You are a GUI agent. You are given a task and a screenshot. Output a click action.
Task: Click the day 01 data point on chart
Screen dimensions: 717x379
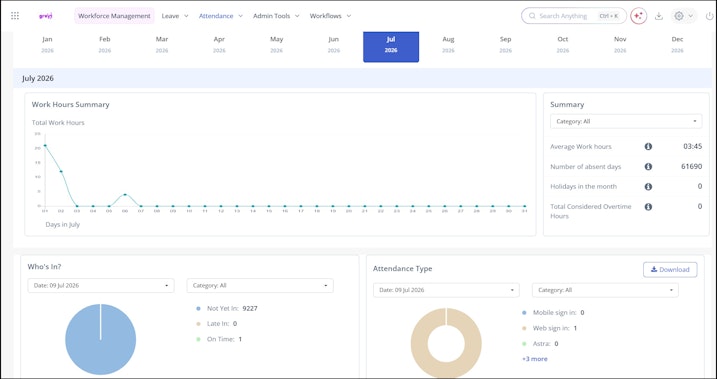coord(45,146)
